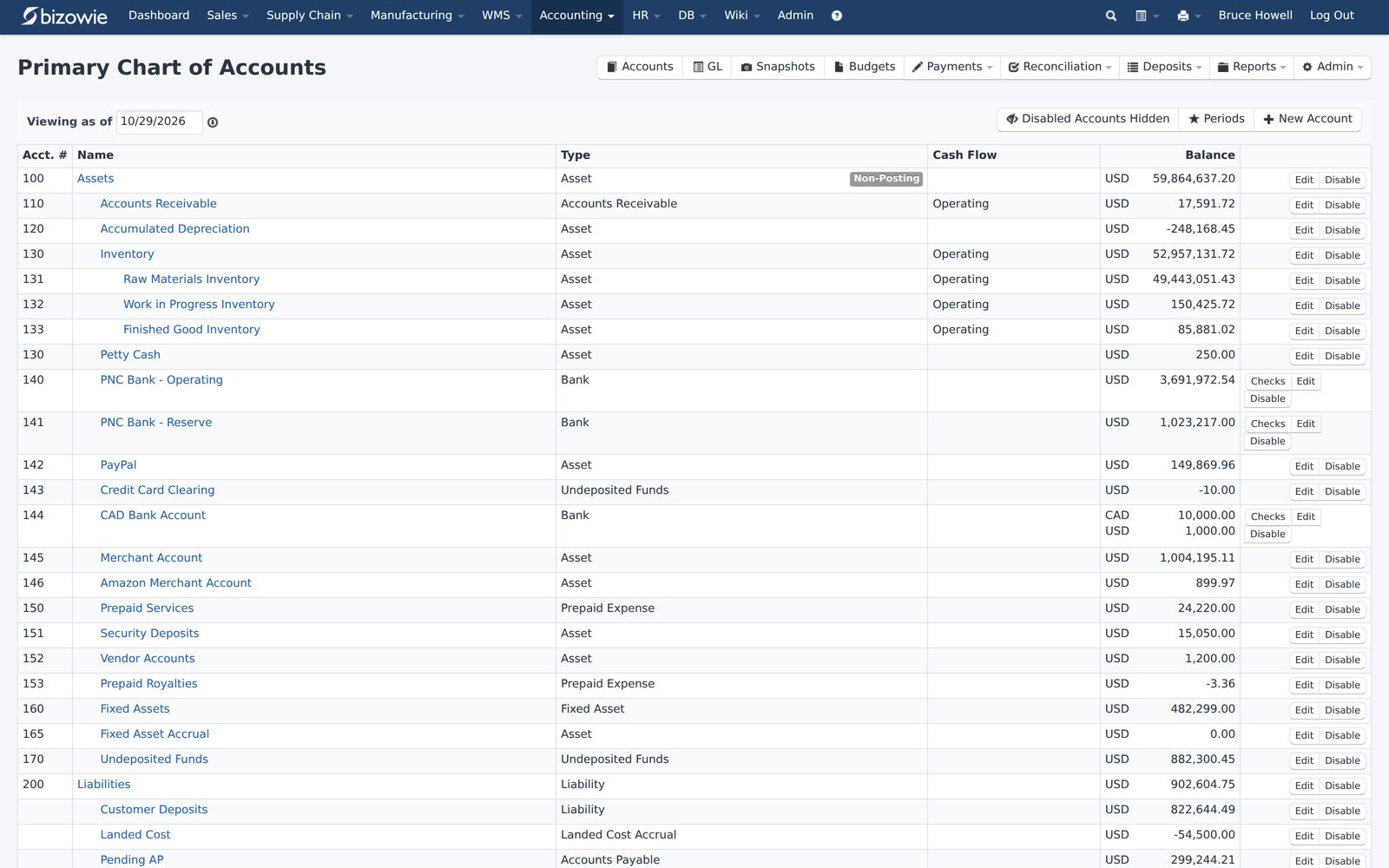Open the Supply Chain menu
The width and height of the screenshot is (1389, 868).
(309, 16)
